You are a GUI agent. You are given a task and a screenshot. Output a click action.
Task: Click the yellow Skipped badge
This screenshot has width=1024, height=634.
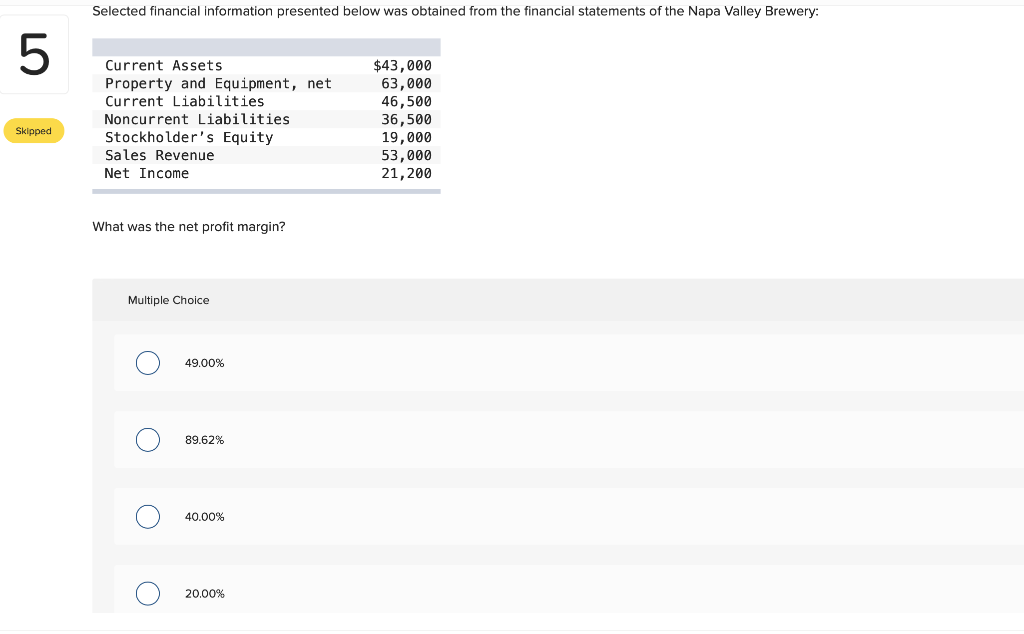[33, 130]
